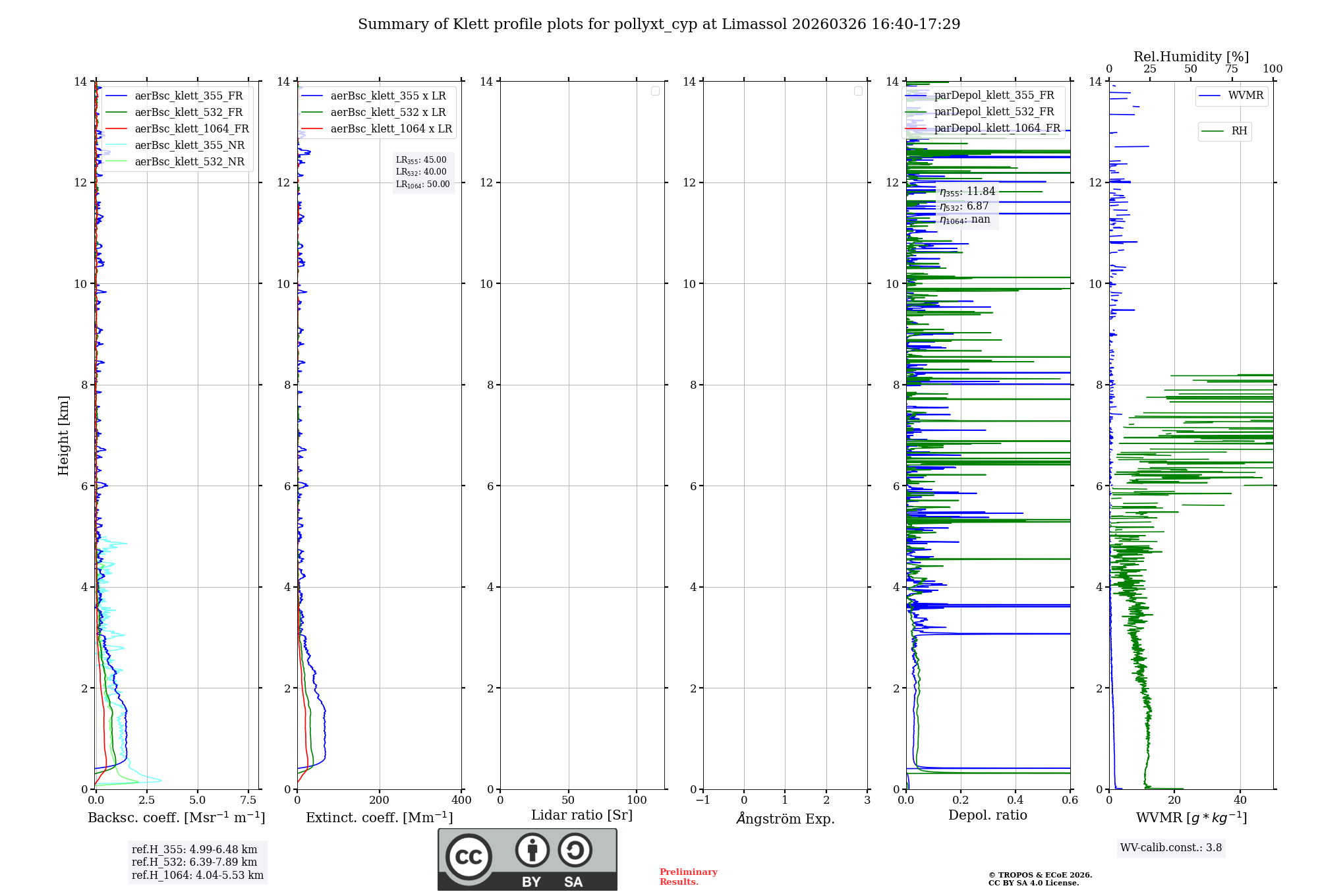
Task: Click the empty legend box in Ångström plot
Action: (858, 91)
